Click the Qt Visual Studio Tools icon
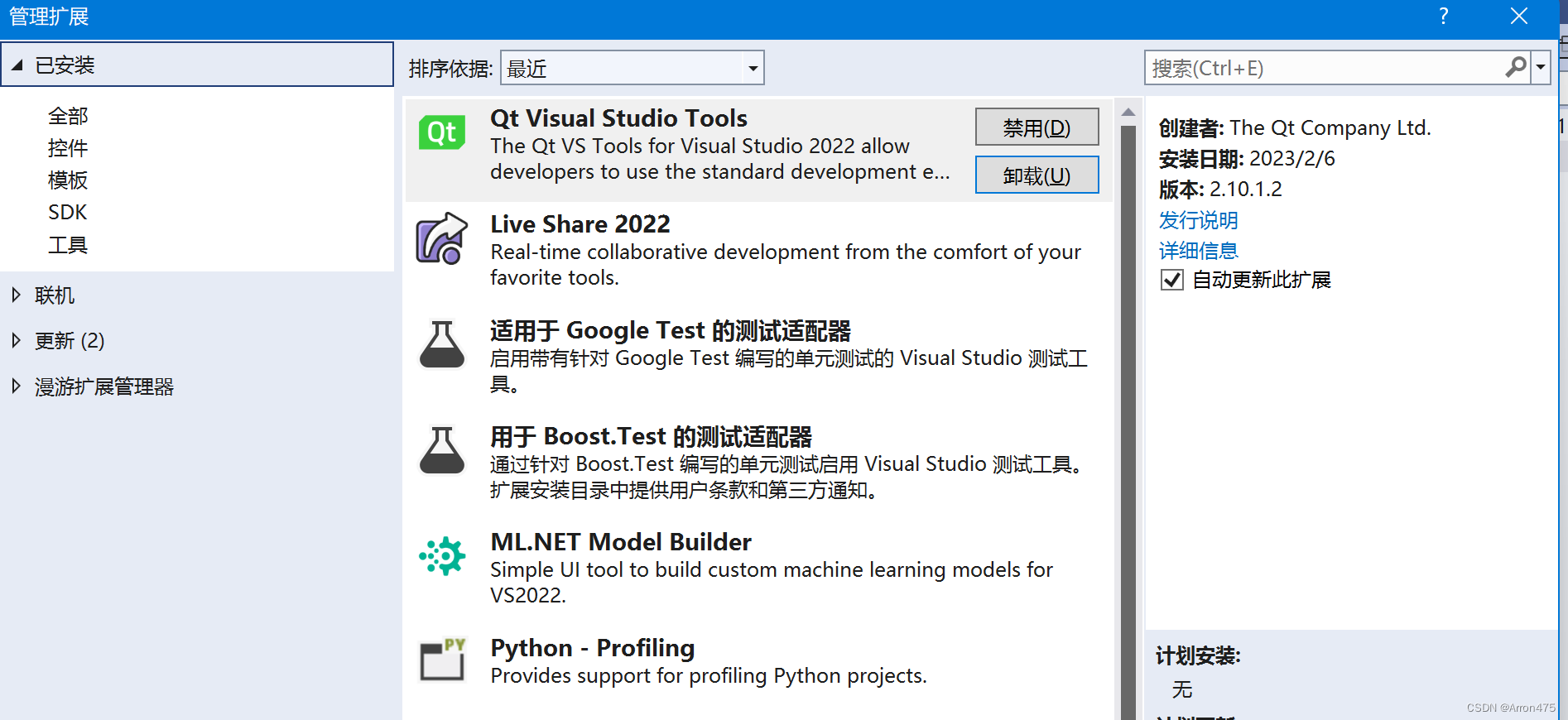1568x720 pixels. coord(442,132)
